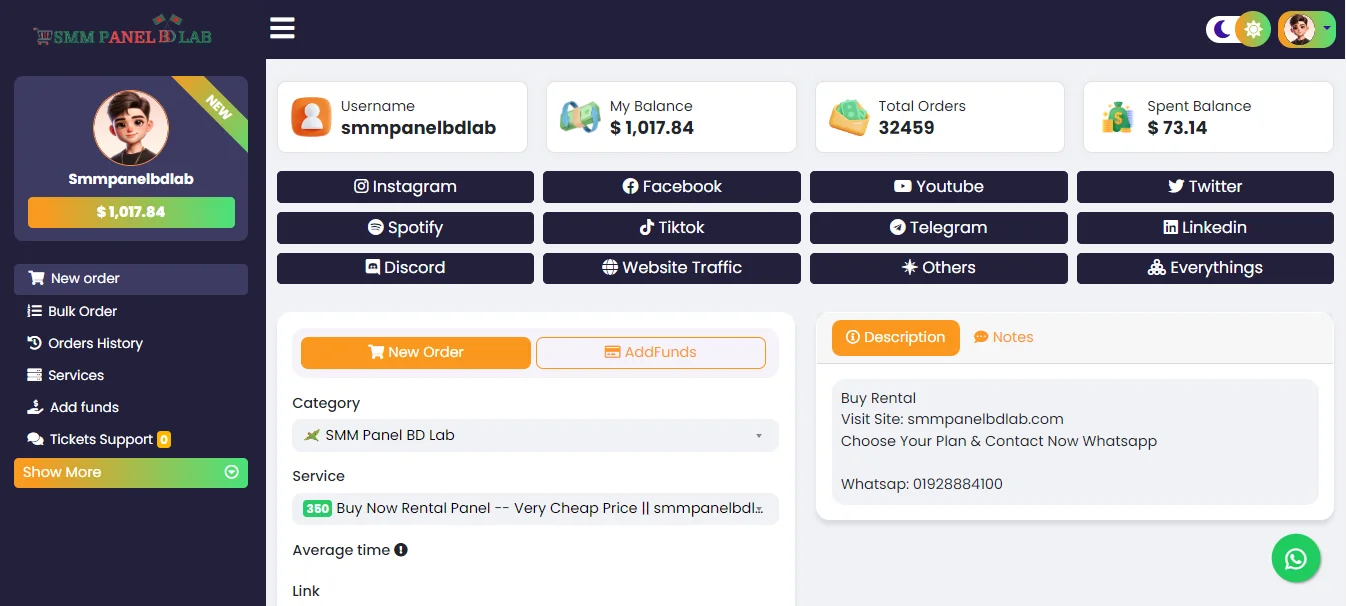Filter services by Instagram
Viewport: 1346px width, 606px height.
[405, 187]
